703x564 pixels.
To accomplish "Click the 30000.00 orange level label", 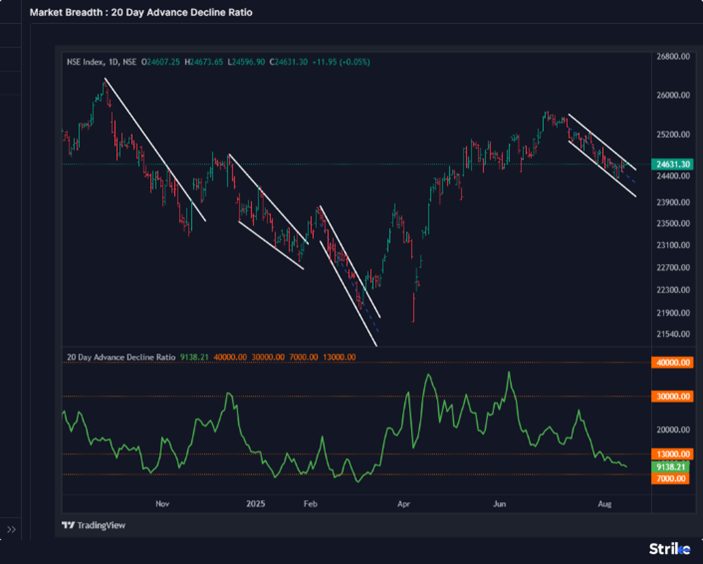I will click(671, 396).
